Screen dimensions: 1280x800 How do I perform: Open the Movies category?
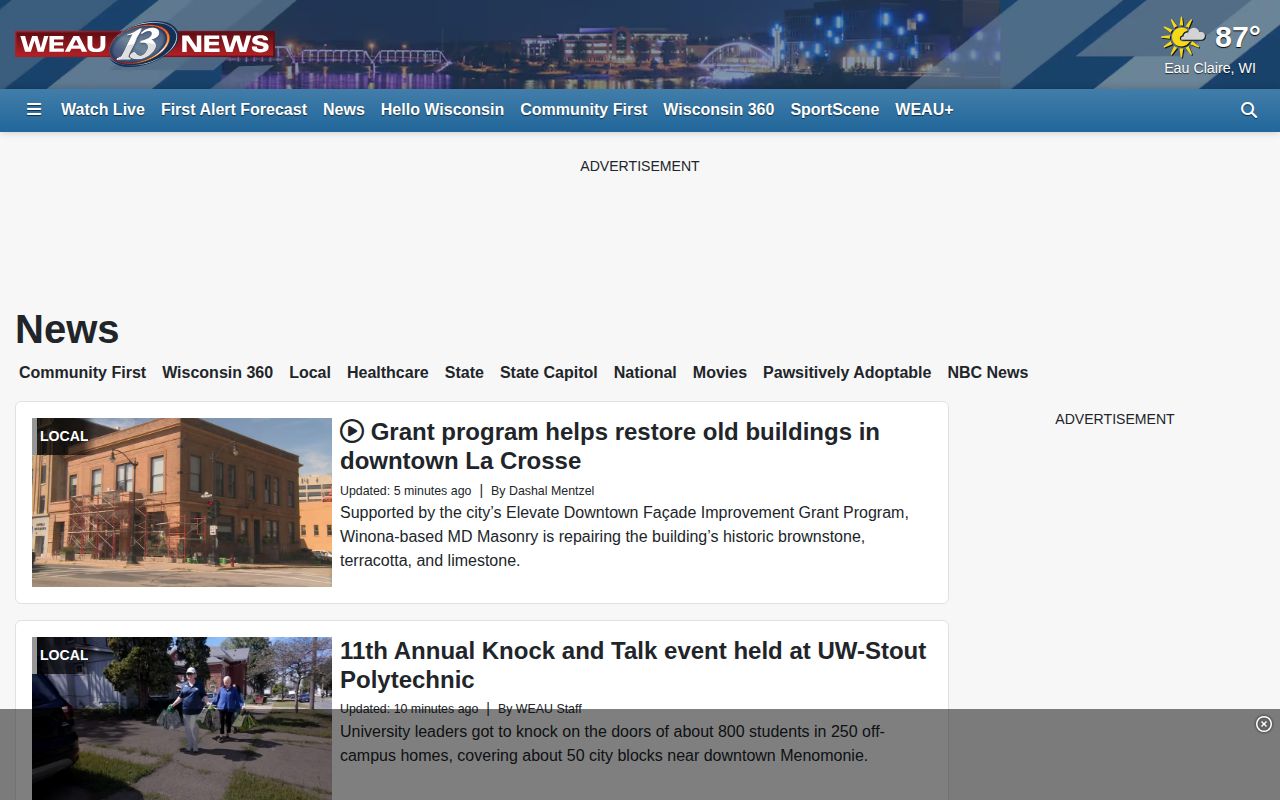720,372
